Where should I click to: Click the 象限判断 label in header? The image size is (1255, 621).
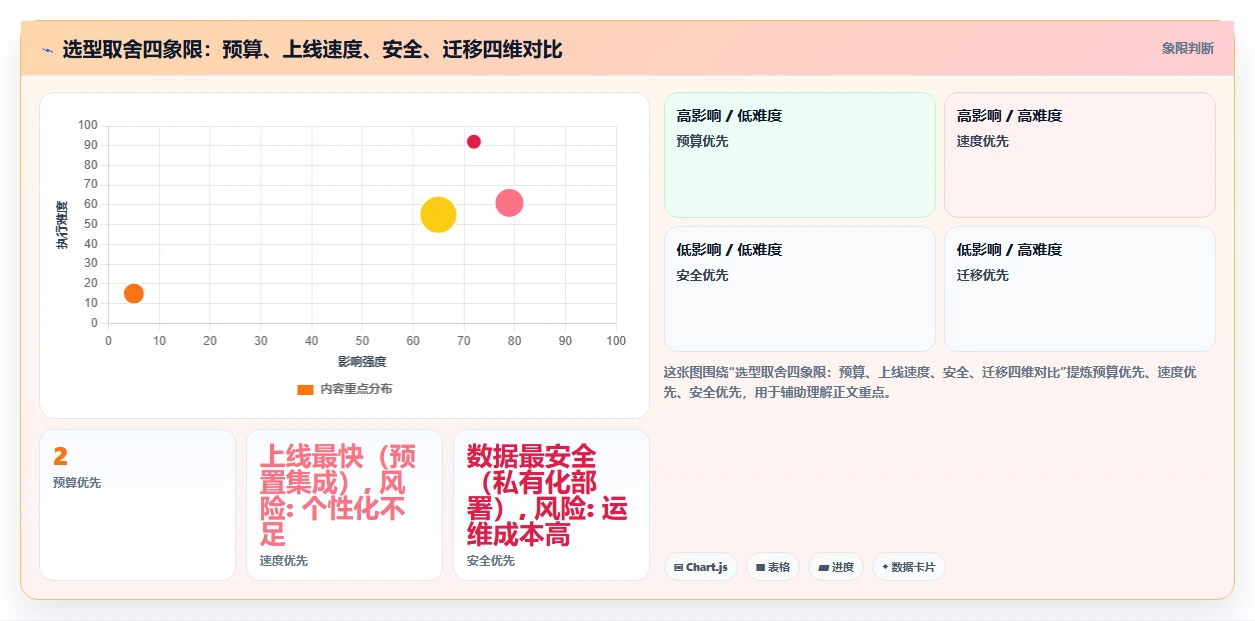(x=1188, y=48)
